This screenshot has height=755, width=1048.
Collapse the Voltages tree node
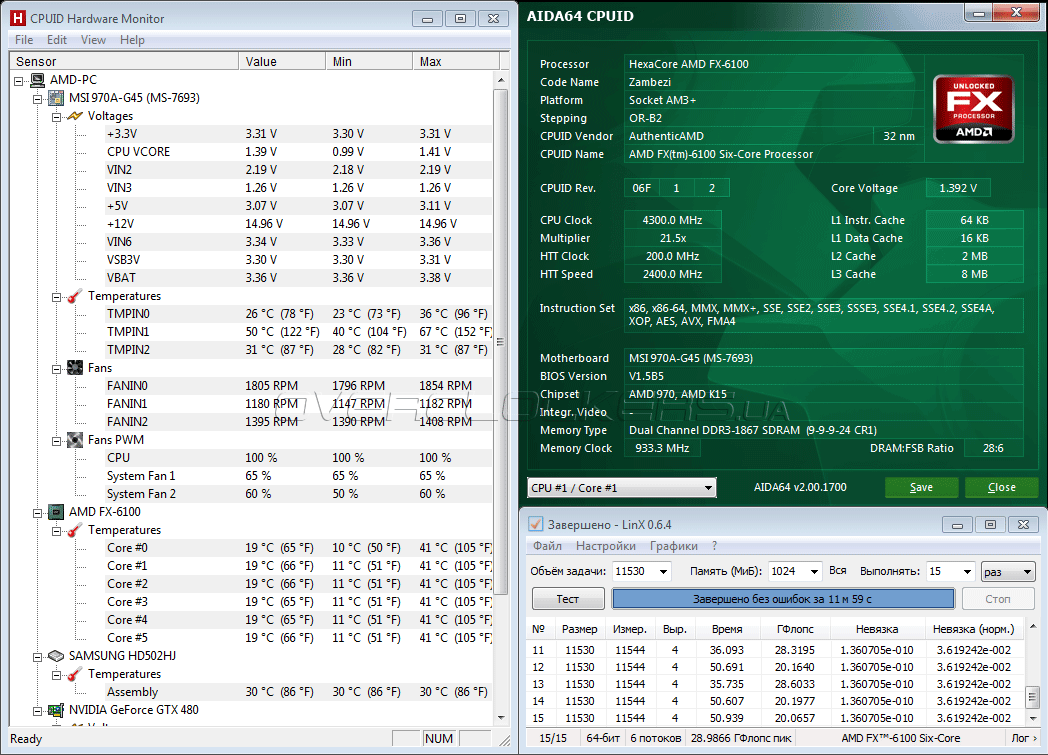[56, 116]
